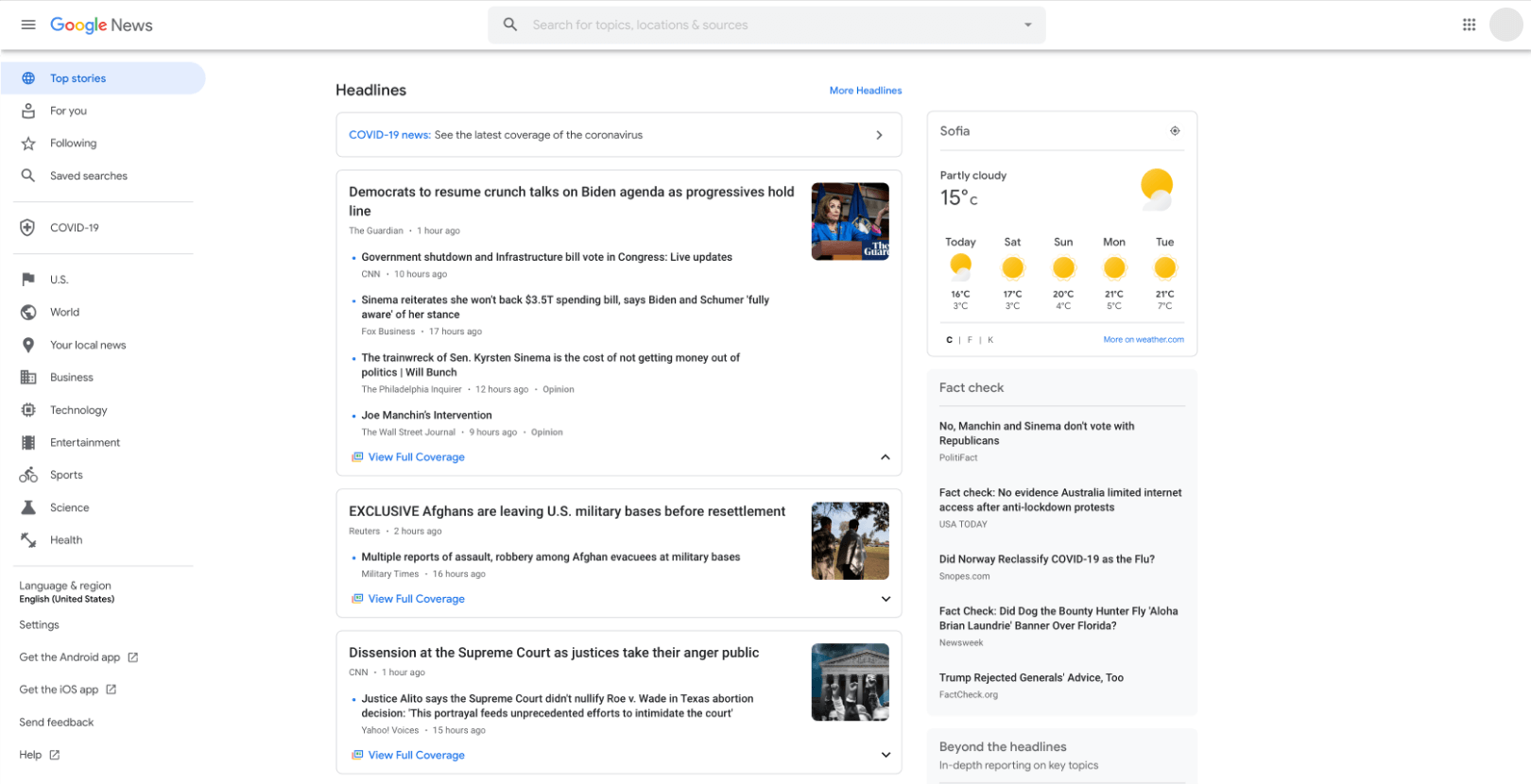
Task: Open the hamburger main menu
Action: 28,25
